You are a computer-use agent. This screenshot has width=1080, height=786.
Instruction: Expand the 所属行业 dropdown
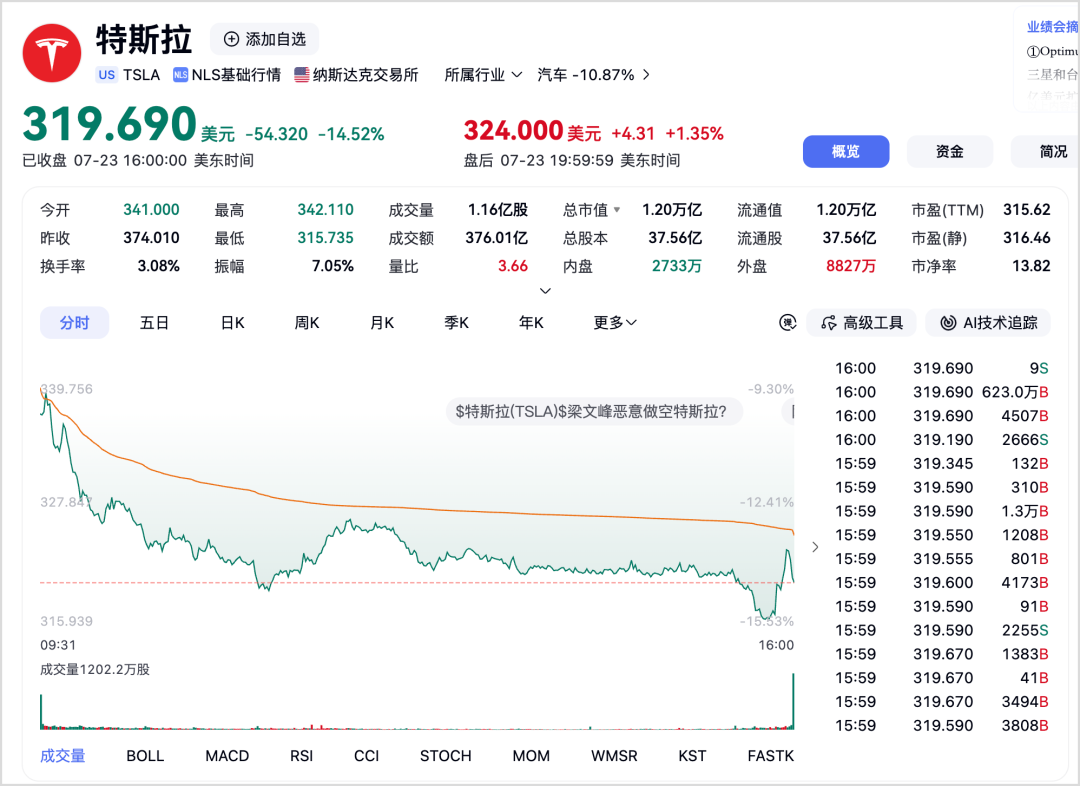(x=483, y=74)
